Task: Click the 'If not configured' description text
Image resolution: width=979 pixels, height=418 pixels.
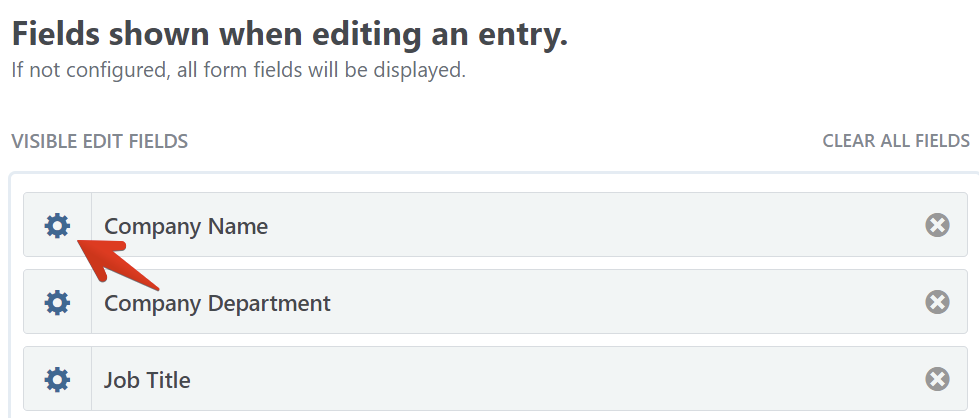Action: [x=238, y=71]
